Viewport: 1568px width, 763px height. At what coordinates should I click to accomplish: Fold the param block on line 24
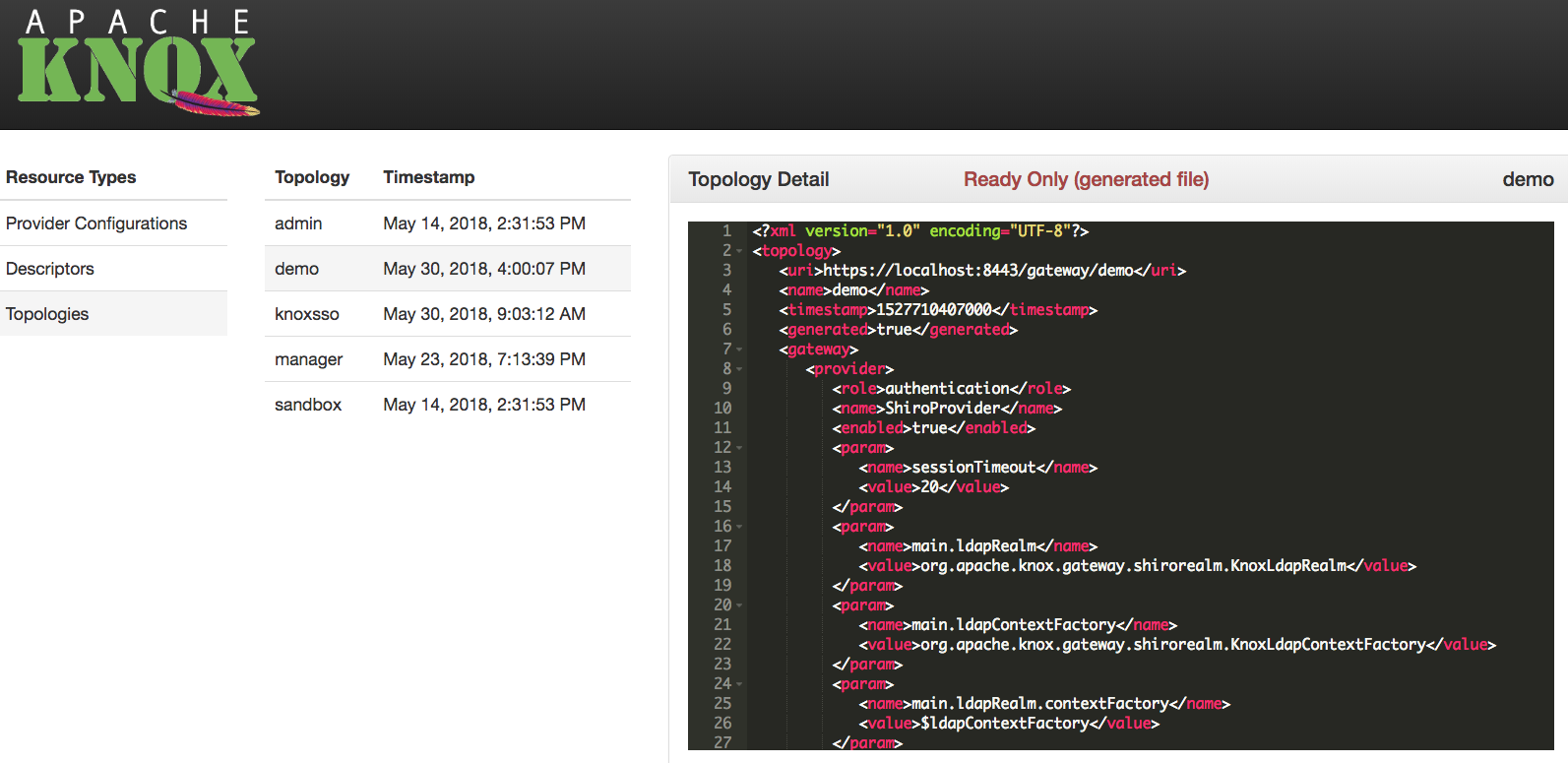click(739, 684)
